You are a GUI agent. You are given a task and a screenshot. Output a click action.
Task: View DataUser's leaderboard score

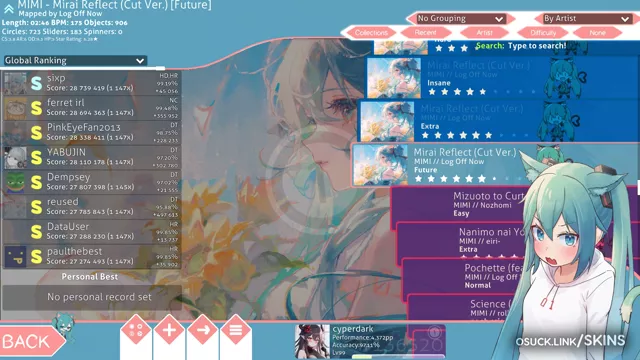click(92, 232)
